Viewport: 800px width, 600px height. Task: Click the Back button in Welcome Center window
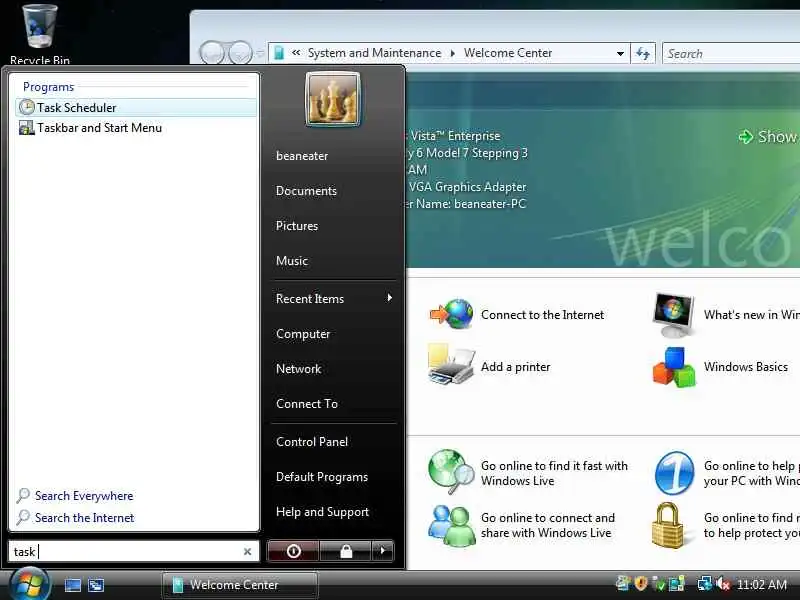tap(212, 53)
